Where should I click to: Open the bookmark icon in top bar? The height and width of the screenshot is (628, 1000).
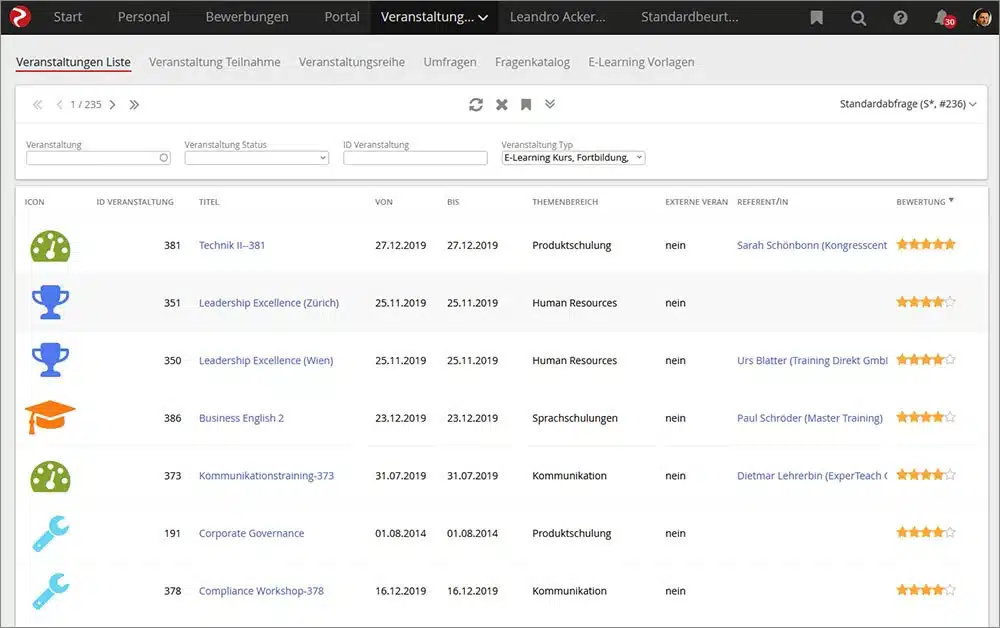[816, 18]
